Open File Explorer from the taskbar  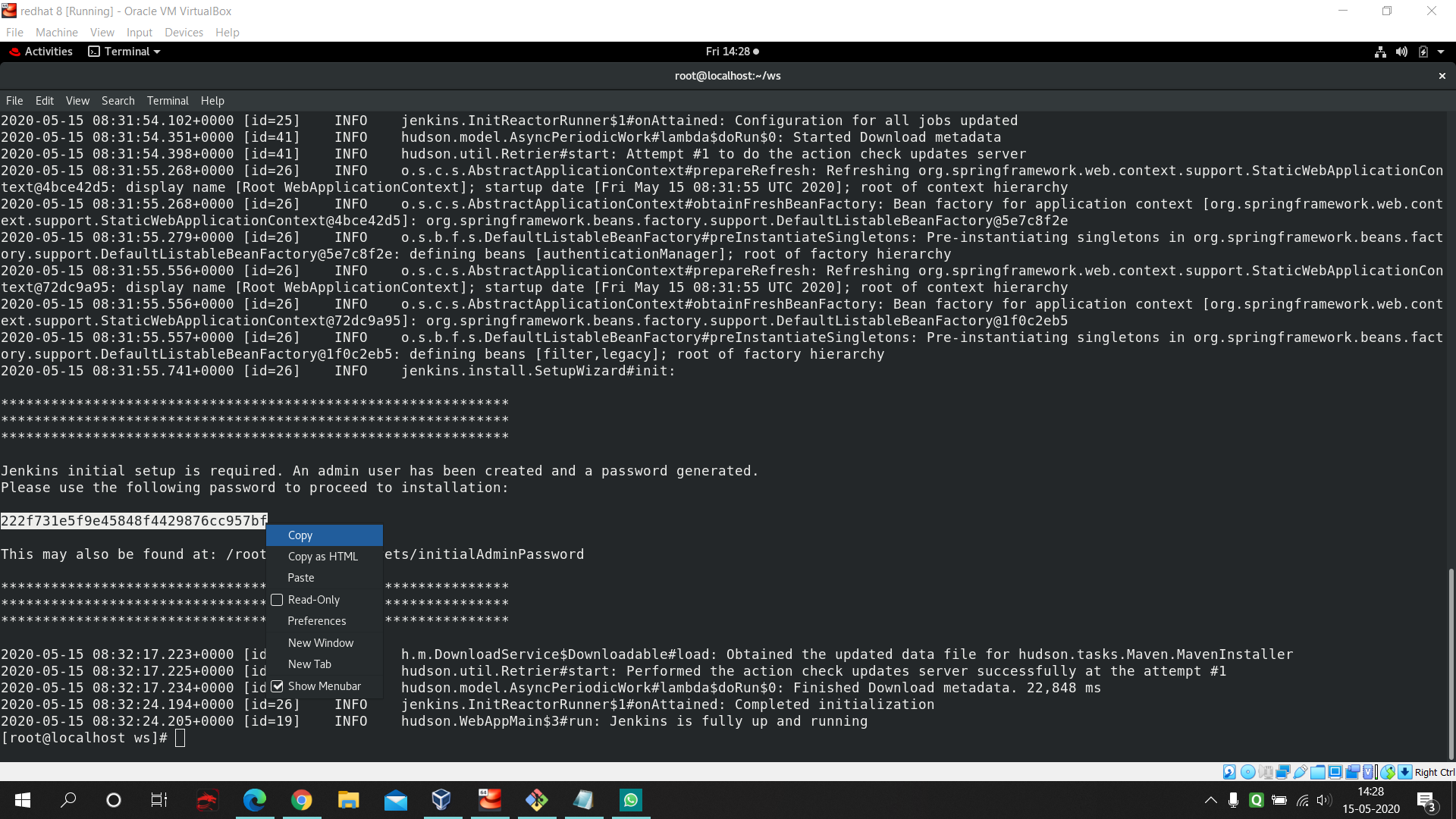[x=349, y=800]
